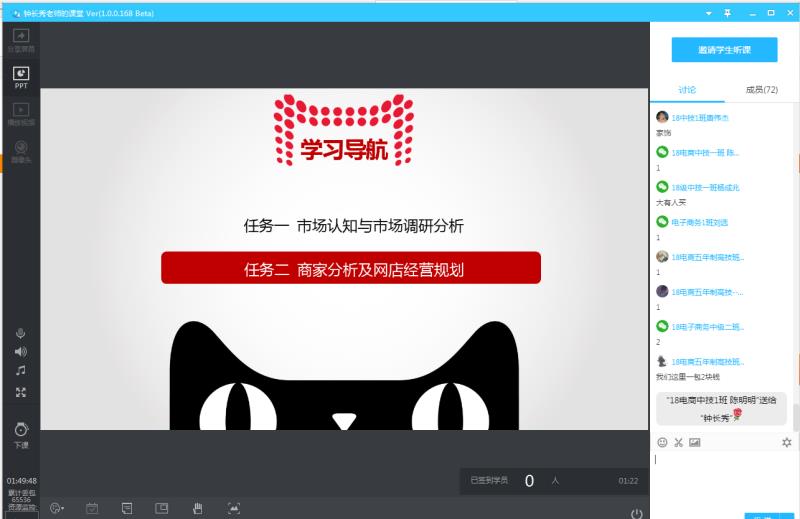Click the 任务一 市场认知与市场调研分析 text
This screenshot has width=800, height=519.
(354, 226)
